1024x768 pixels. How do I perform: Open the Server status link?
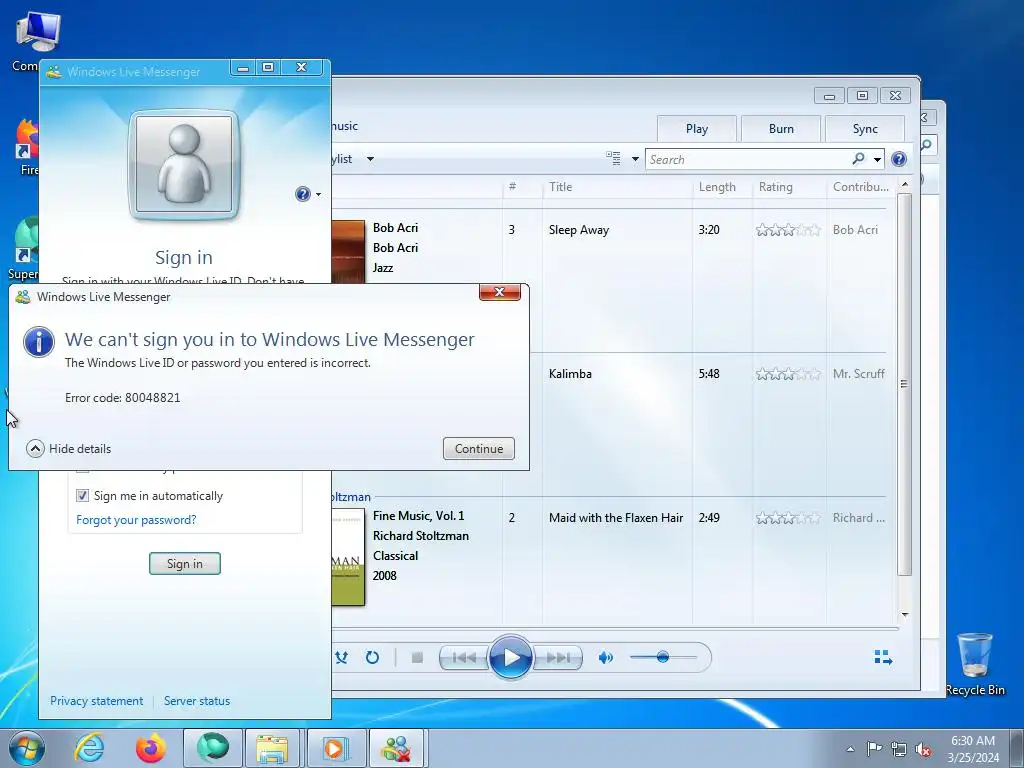[197, 701]
